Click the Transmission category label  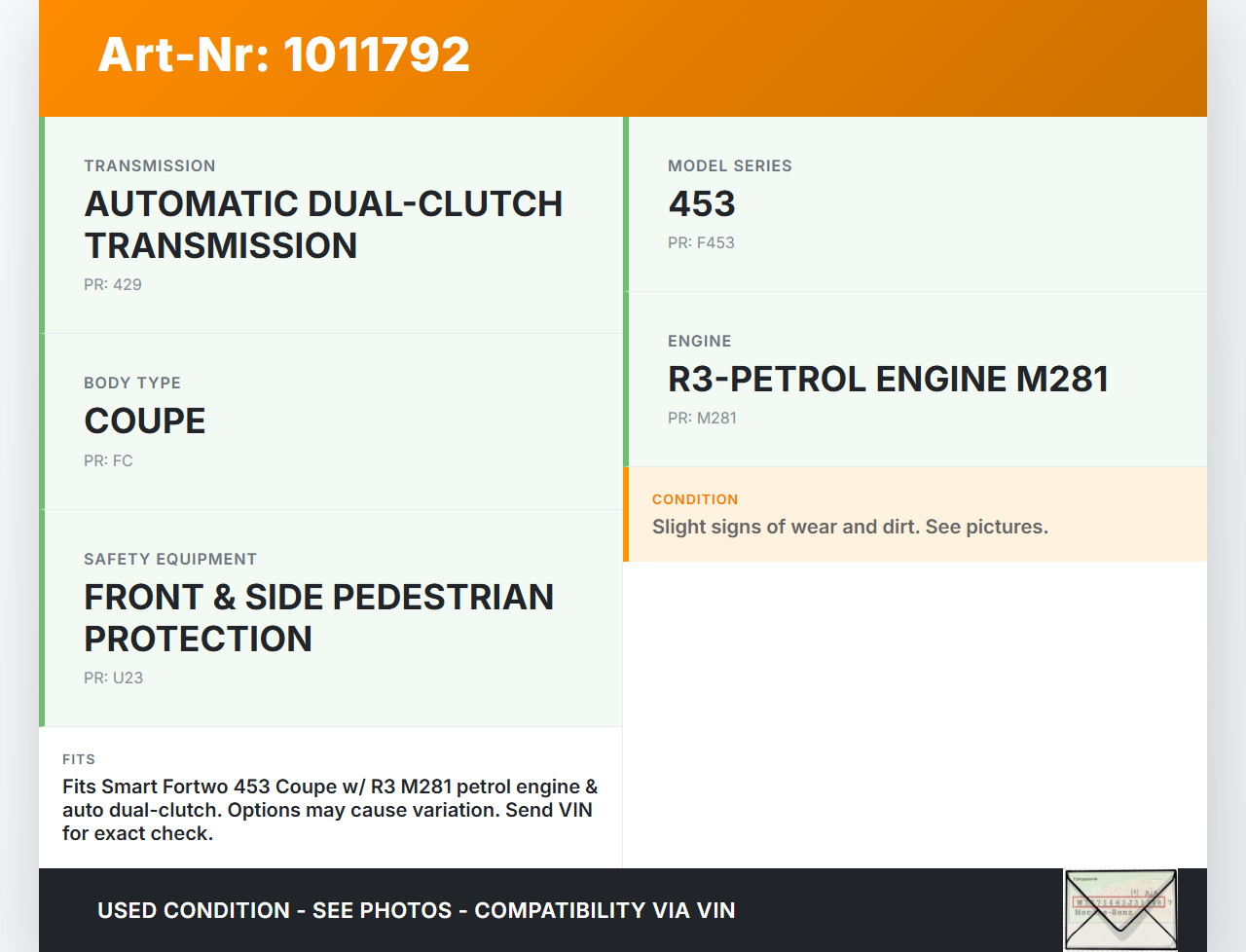(x=150, y=166)
